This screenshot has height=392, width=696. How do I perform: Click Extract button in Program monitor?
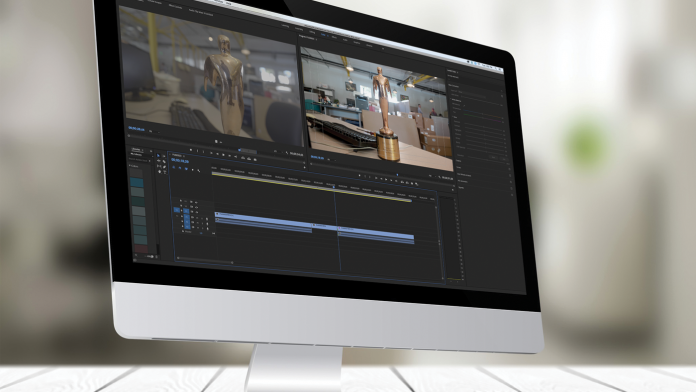click(x=407, y=182)
